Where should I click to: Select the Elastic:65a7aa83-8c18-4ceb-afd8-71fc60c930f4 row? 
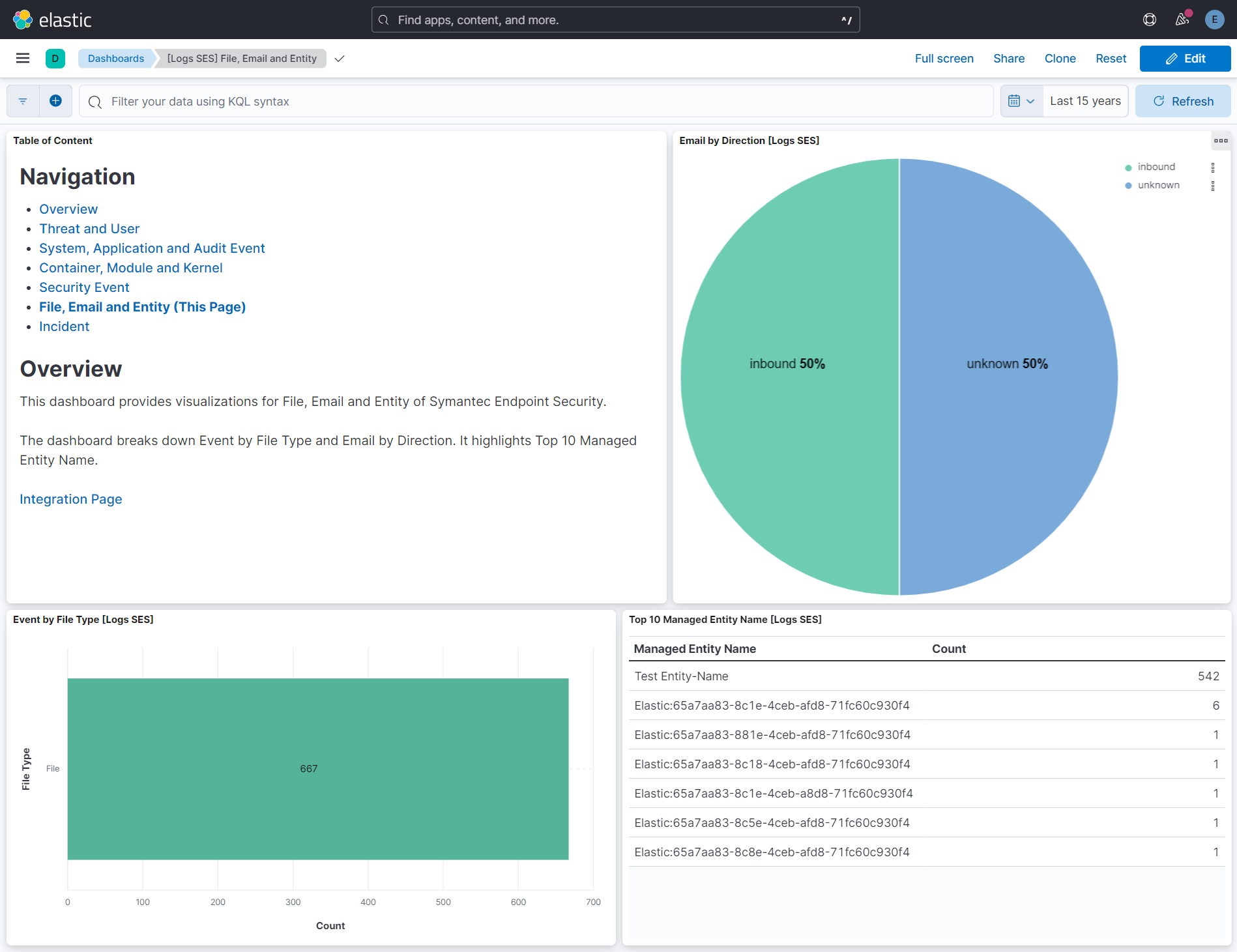927,764
